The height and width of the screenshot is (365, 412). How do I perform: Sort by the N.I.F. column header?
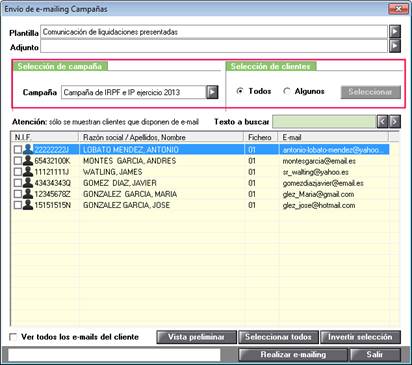[x=45, y=137]
